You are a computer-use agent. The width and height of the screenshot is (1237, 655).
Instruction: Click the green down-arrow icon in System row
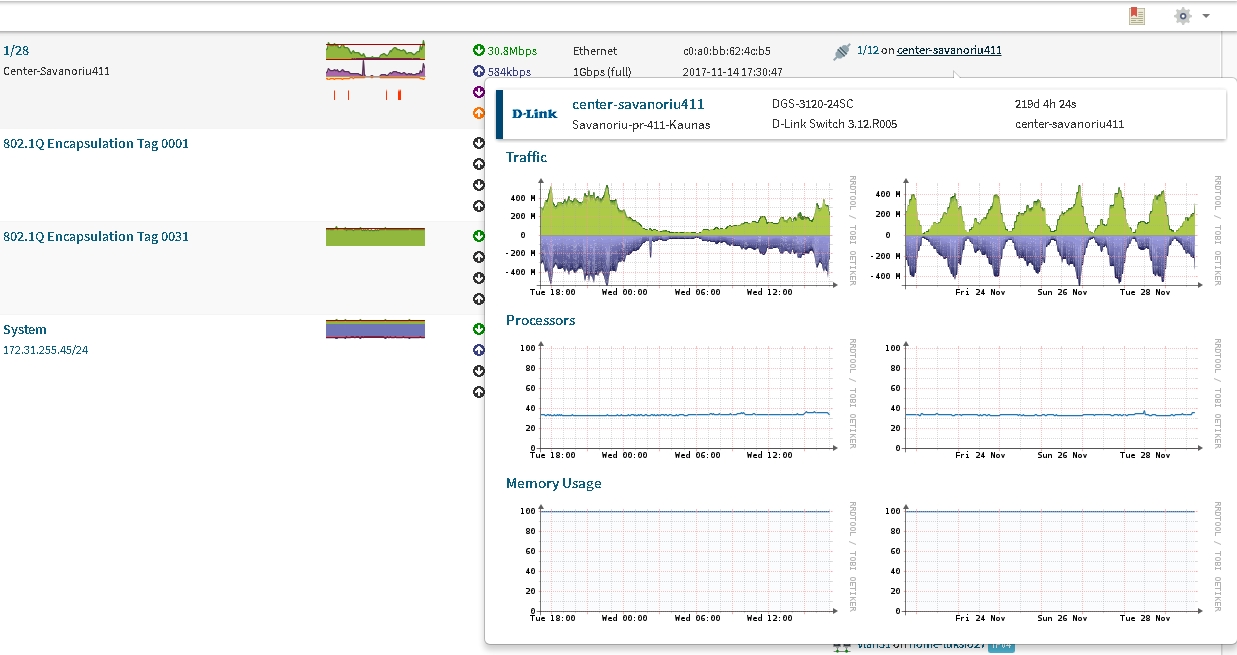479,329
